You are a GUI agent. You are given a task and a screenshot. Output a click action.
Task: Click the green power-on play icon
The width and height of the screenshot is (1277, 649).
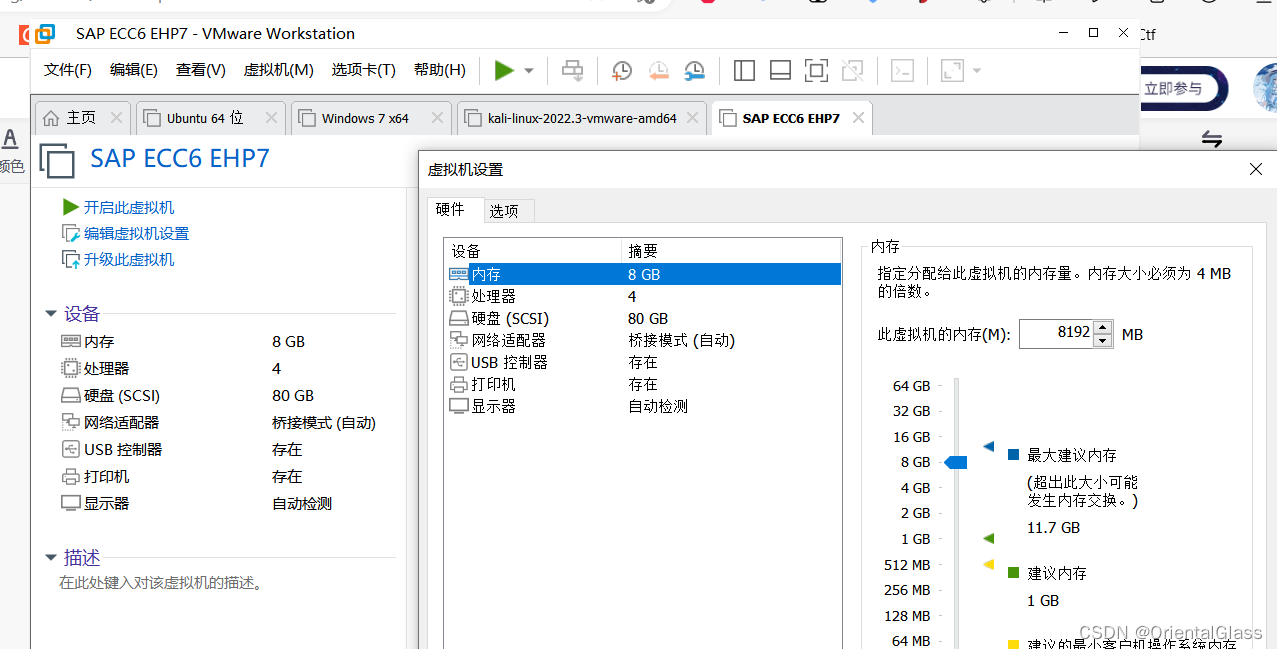point(504,70)
